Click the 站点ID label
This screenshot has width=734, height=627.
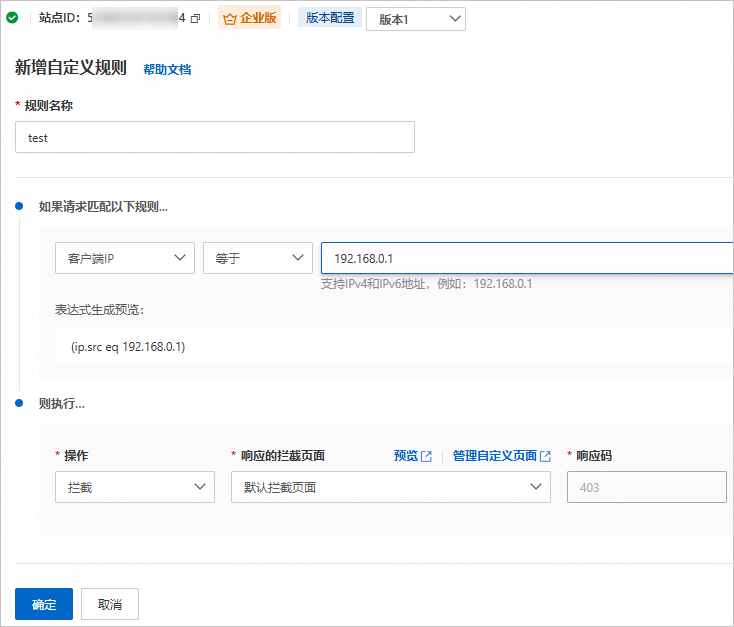click(x=59, y=18)
